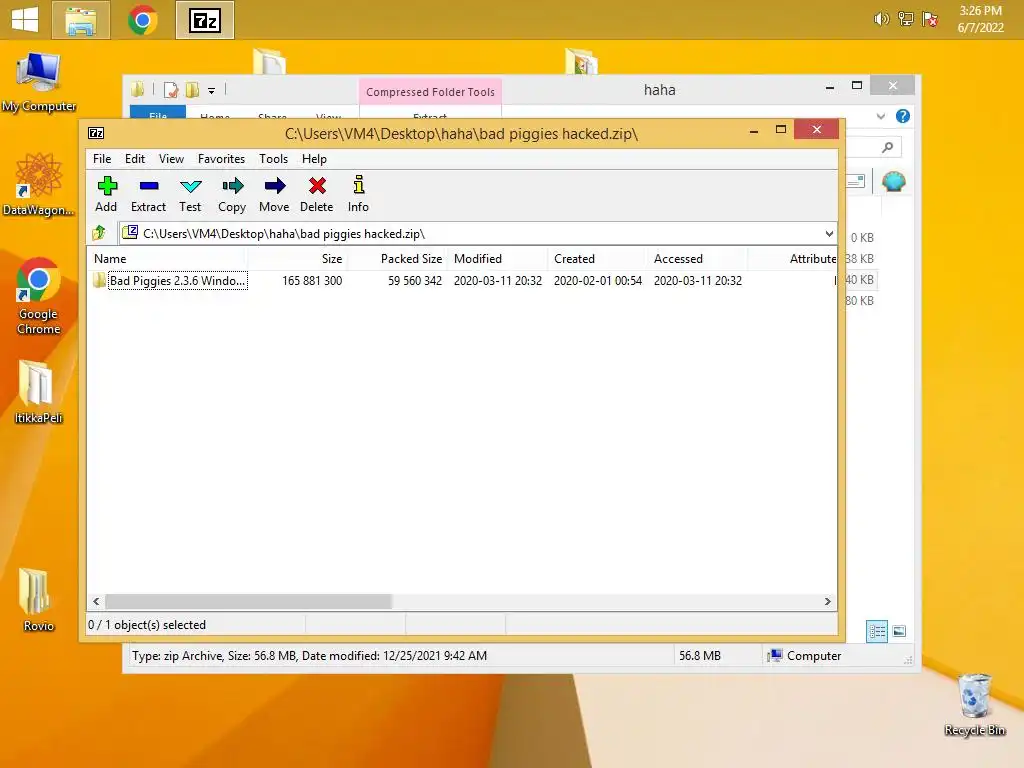This screenshot has height=768, width=1024.
Task: Open the Action Center flag icon
Action: (930, 19)
